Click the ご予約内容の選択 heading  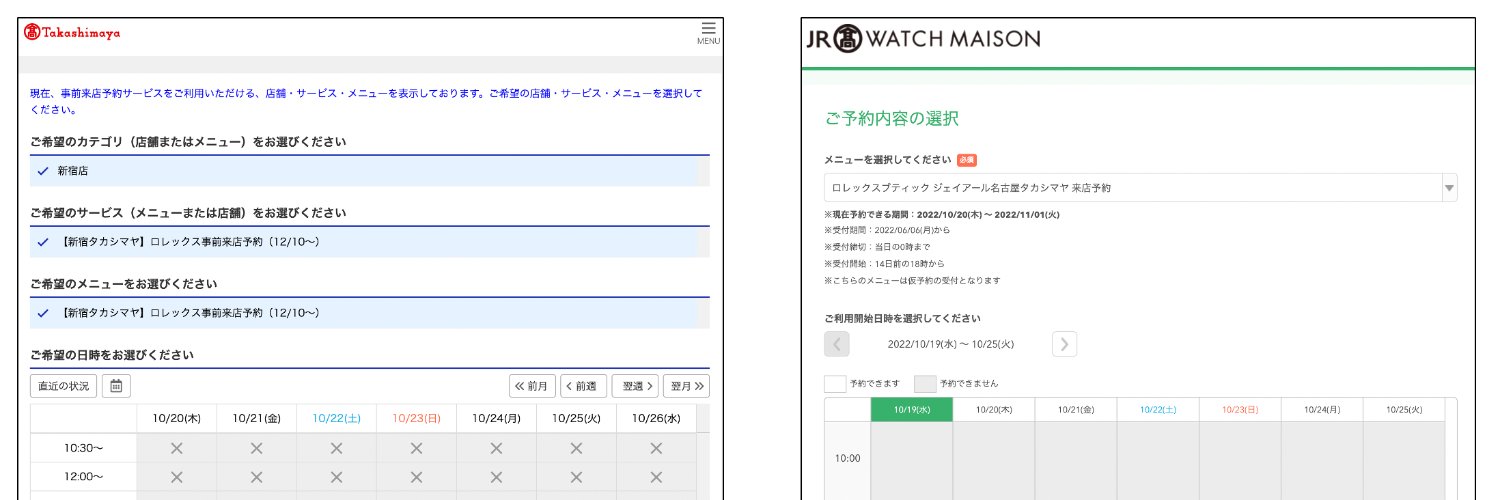click(x=892, y=118)
